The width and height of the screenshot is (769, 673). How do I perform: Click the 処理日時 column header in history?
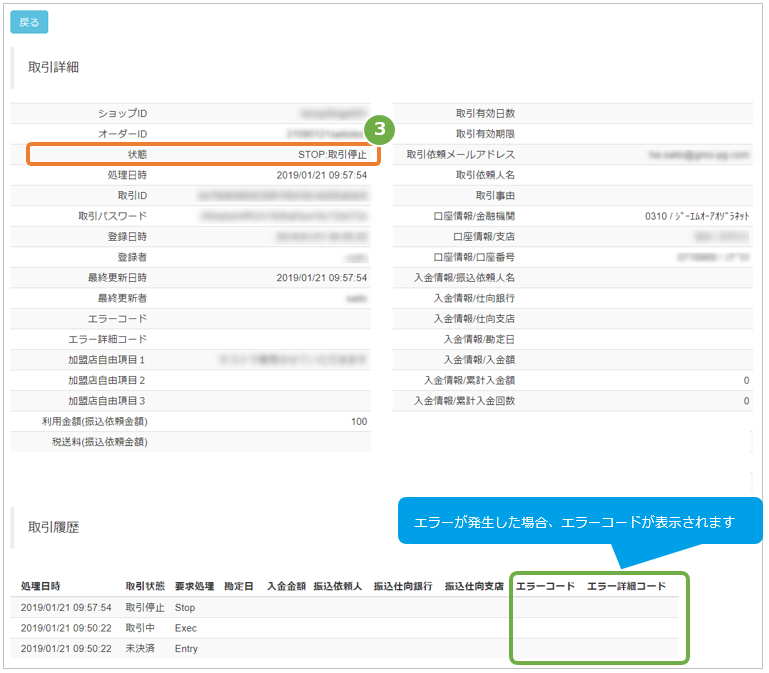coord(40,586)
